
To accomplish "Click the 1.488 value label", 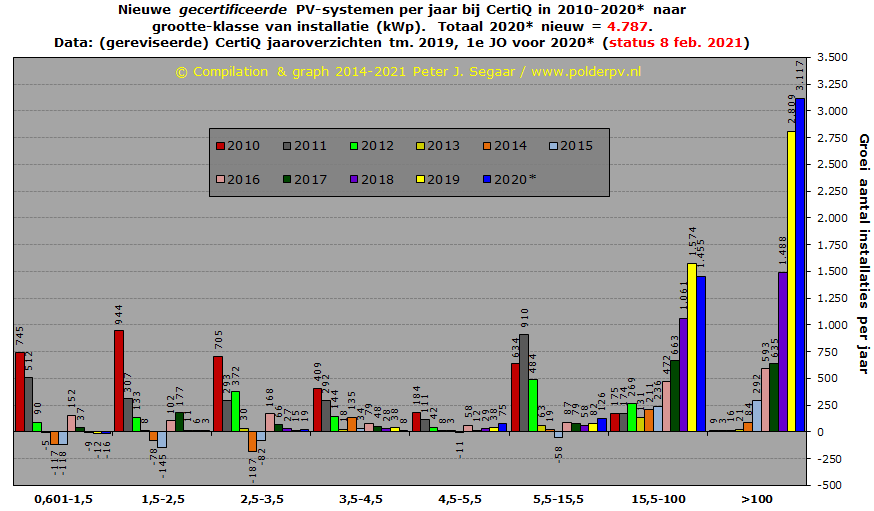I will point(783,250).
